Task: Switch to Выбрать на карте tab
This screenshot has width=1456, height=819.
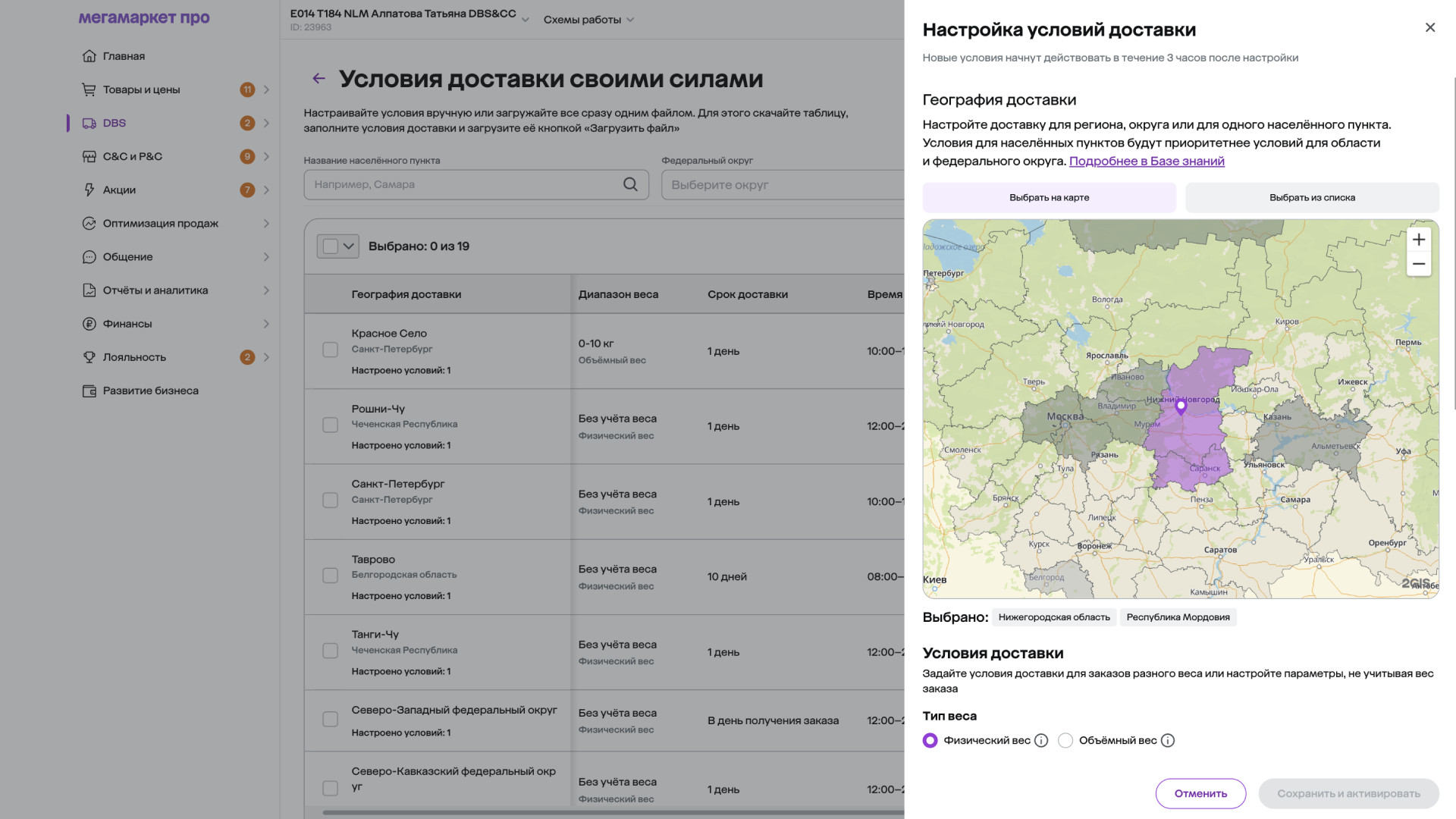Action: (1049, 197)
